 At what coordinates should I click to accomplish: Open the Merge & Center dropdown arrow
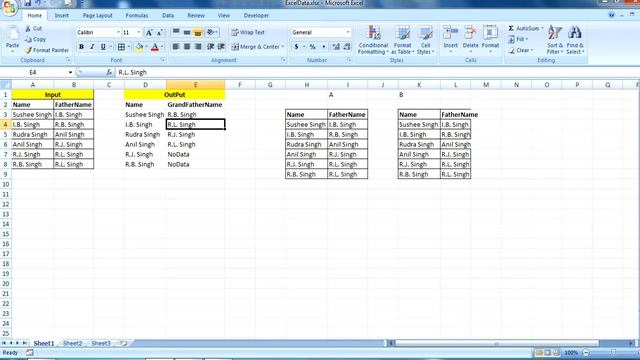tap(282, 47)
